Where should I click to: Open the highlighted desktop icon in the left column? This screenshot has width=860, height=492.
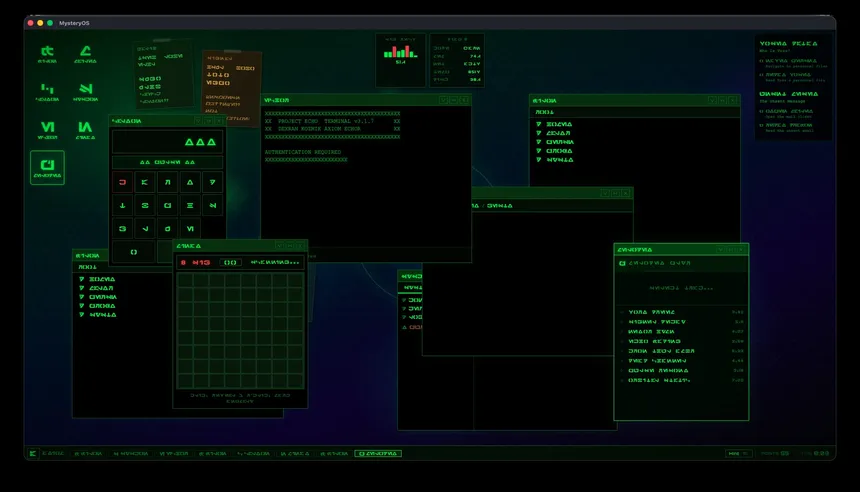(47, 167)
